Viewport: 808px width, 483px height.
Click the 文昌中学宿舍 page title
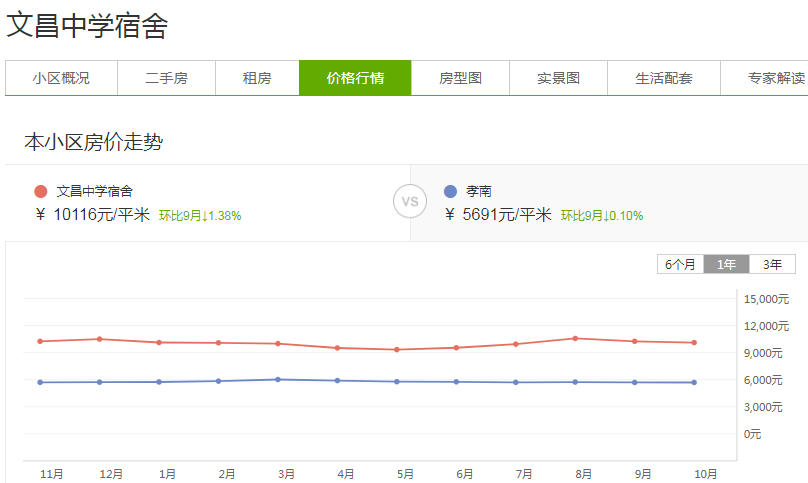(87, 27)
